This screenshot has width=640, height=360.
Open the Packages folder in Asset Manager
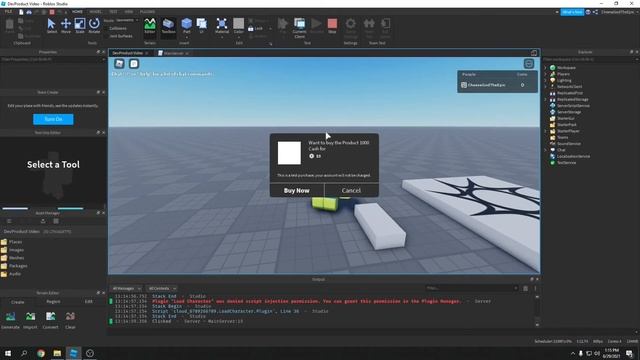tap(18, 266)
